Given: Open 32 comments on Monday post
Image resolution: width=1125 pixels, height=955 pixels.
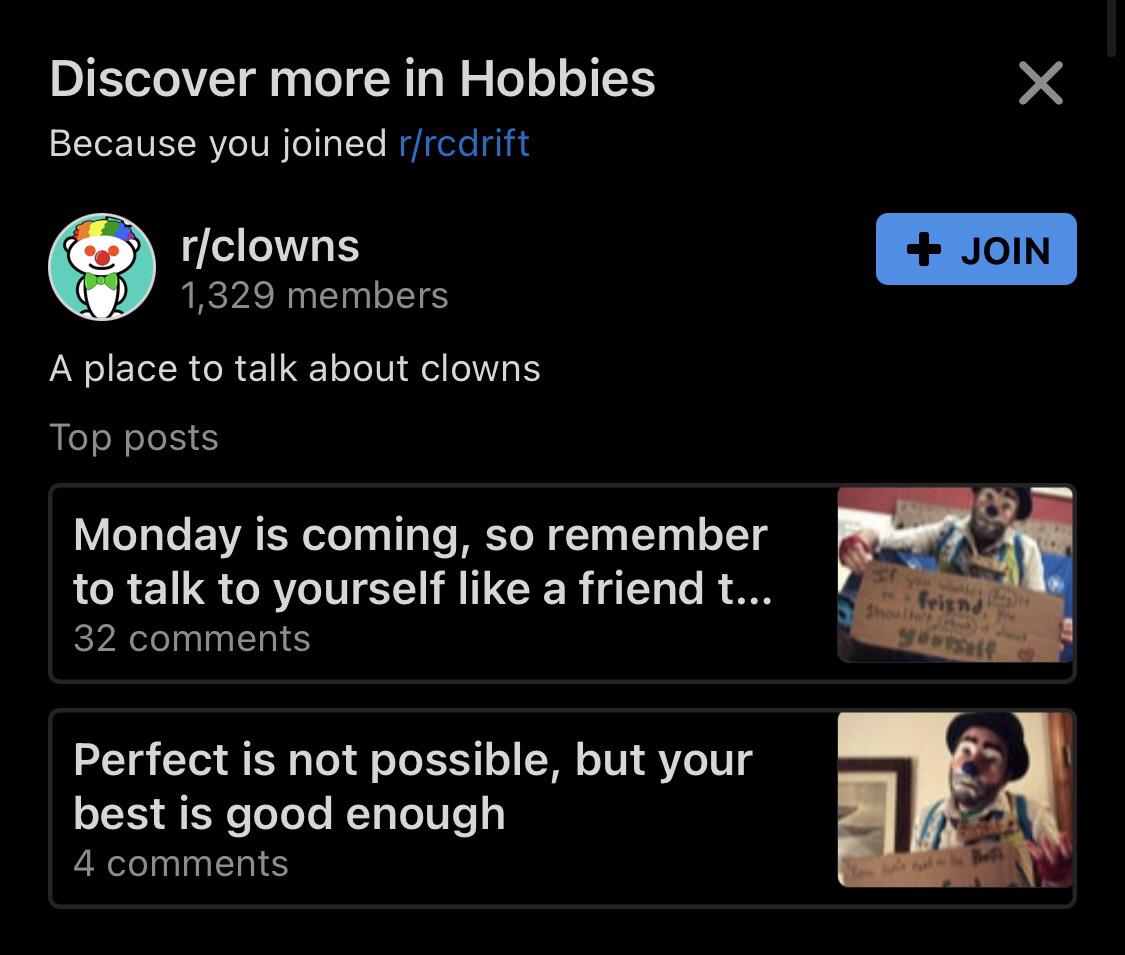Looking at the screenshot, I should click(x=192, y=638).
